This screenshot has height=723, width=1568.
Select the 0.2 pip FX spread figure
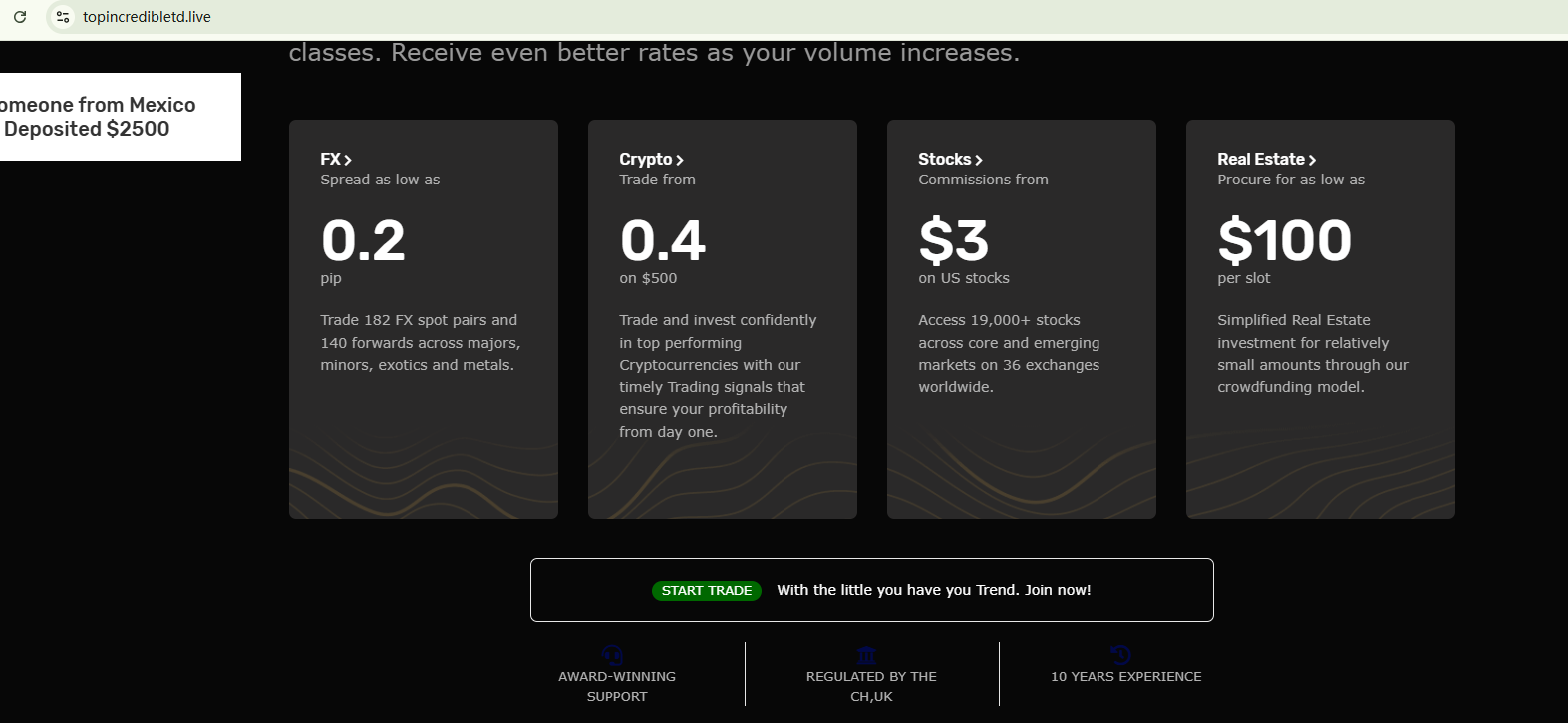(x=363, y=241)
